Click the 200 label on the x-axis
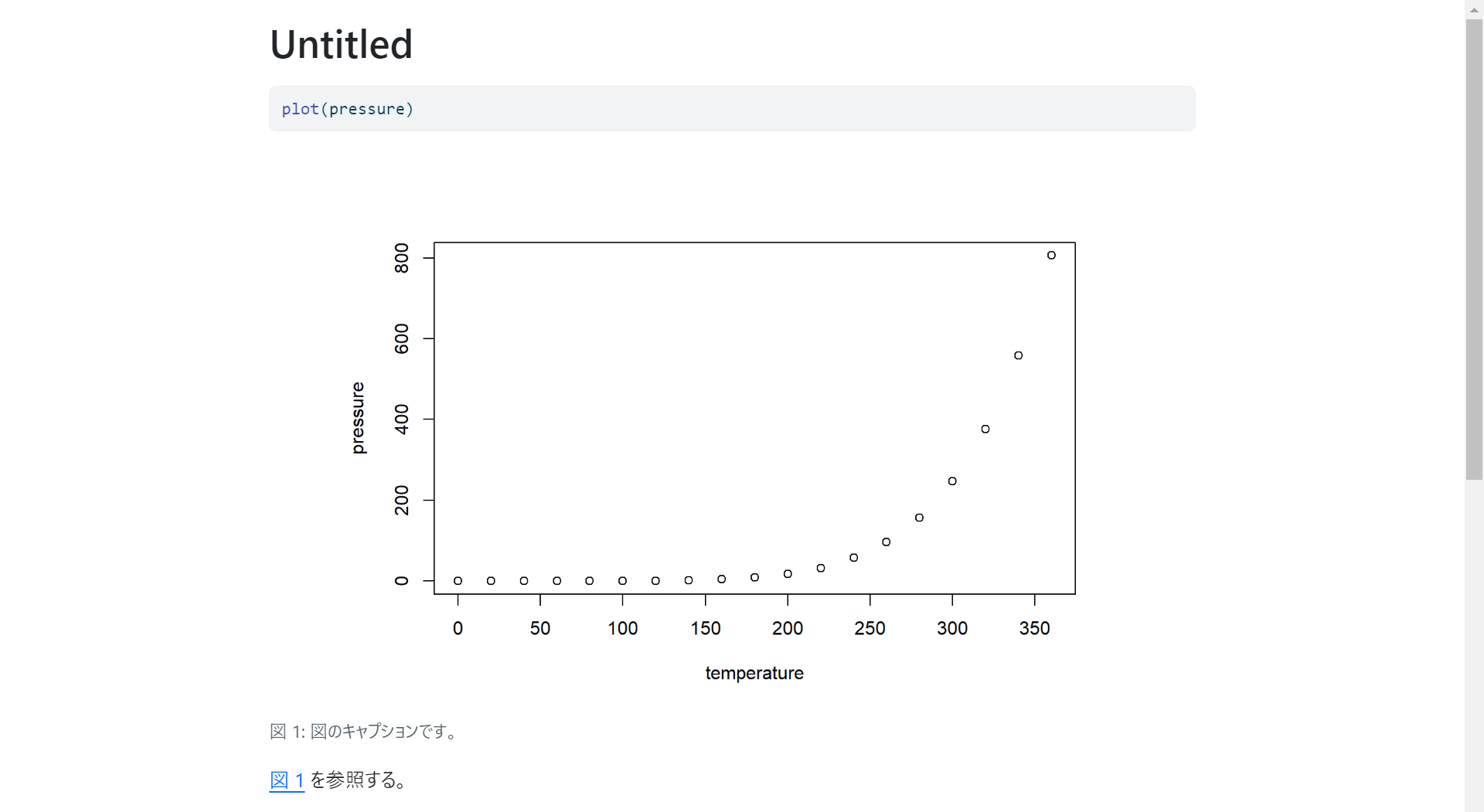This screenshot has height=812, width=1484. 787,628
